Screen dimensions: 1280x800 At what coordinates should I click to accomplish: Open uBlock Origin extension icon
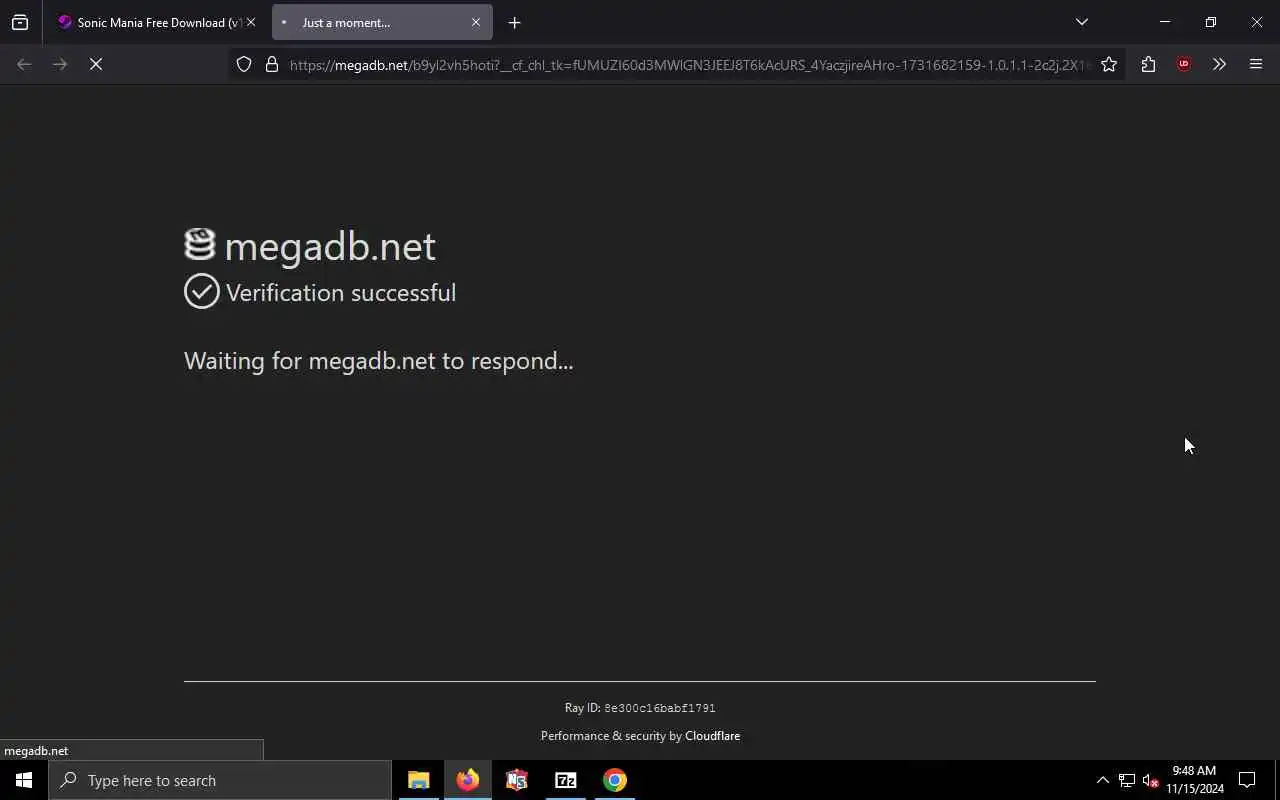coord(1184,64)
